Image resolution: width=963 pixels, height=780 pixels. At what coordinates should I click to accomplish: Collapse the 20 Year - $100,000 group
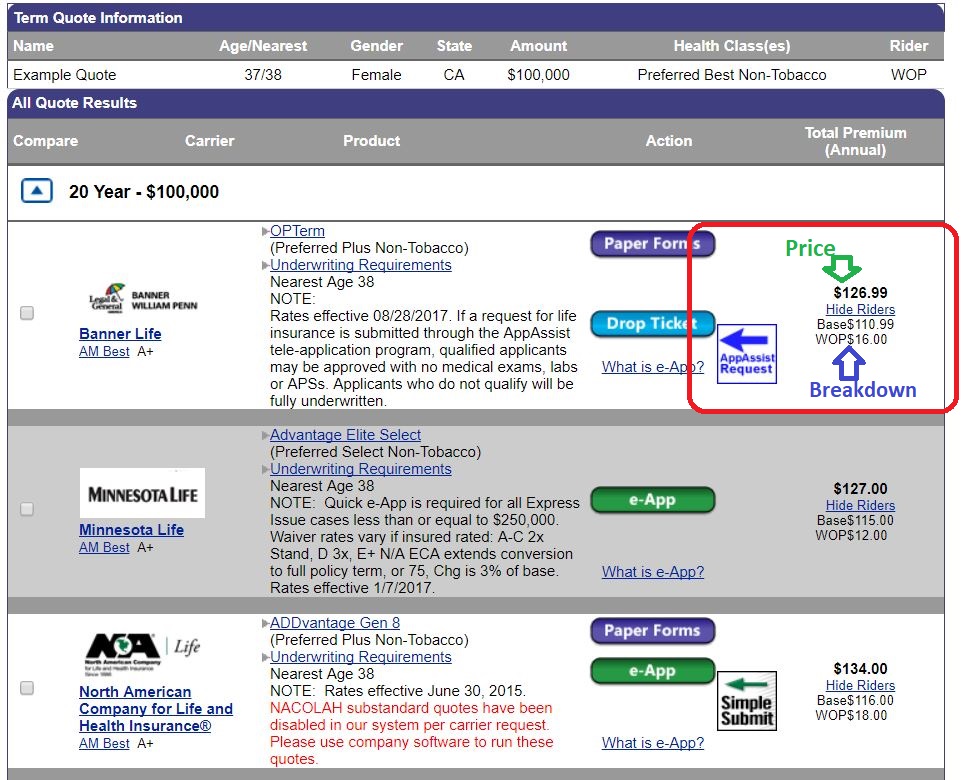click(37, 191)
